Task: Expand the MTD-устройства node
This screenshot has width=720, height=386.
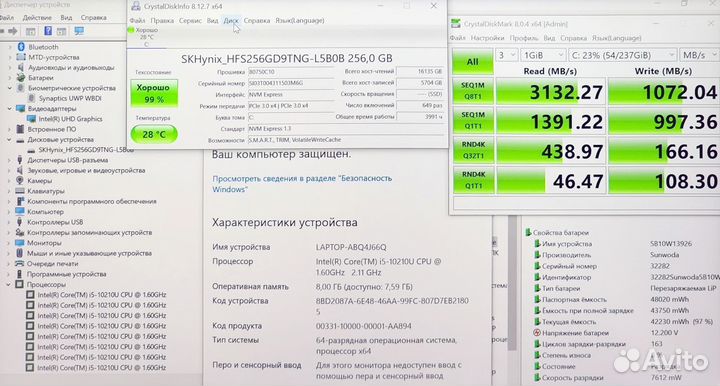Action: coord(10,57)
